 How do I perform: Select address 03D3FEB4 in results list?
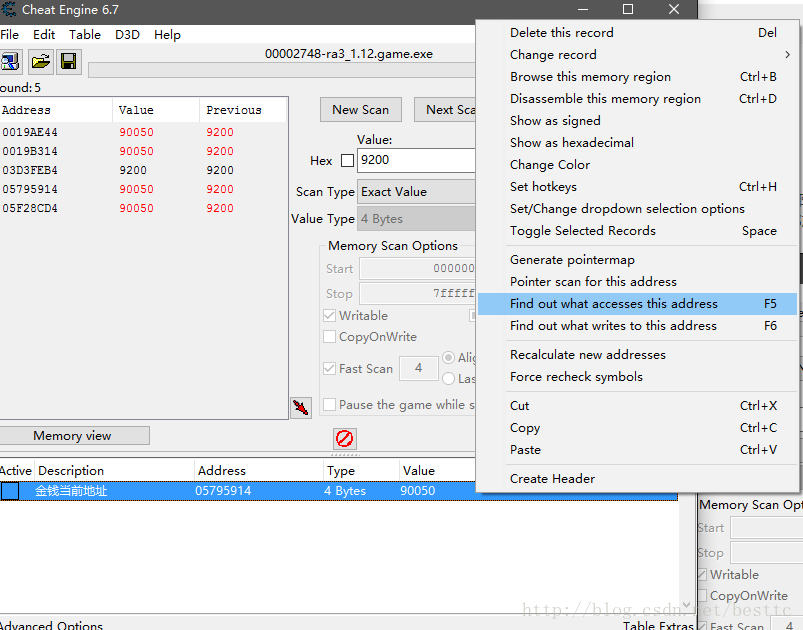coord(30,170)
